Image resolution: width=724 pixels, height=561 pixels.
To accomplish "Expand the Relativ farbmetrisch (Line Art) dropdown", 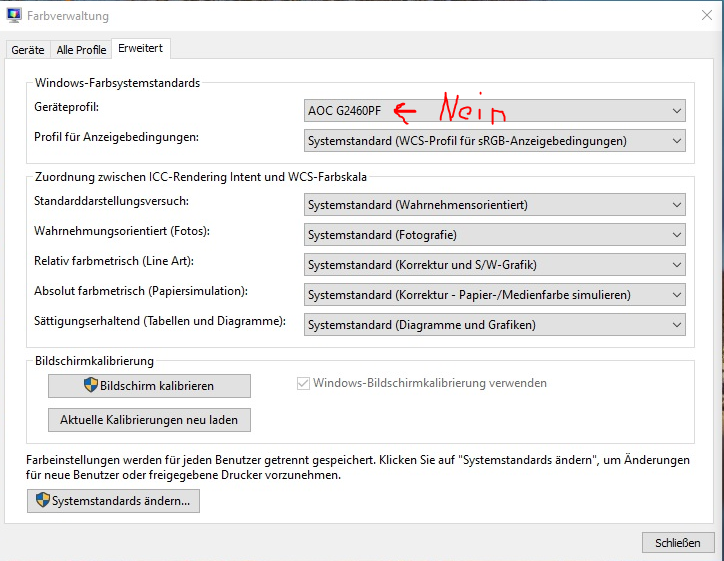I will [495, 265].
